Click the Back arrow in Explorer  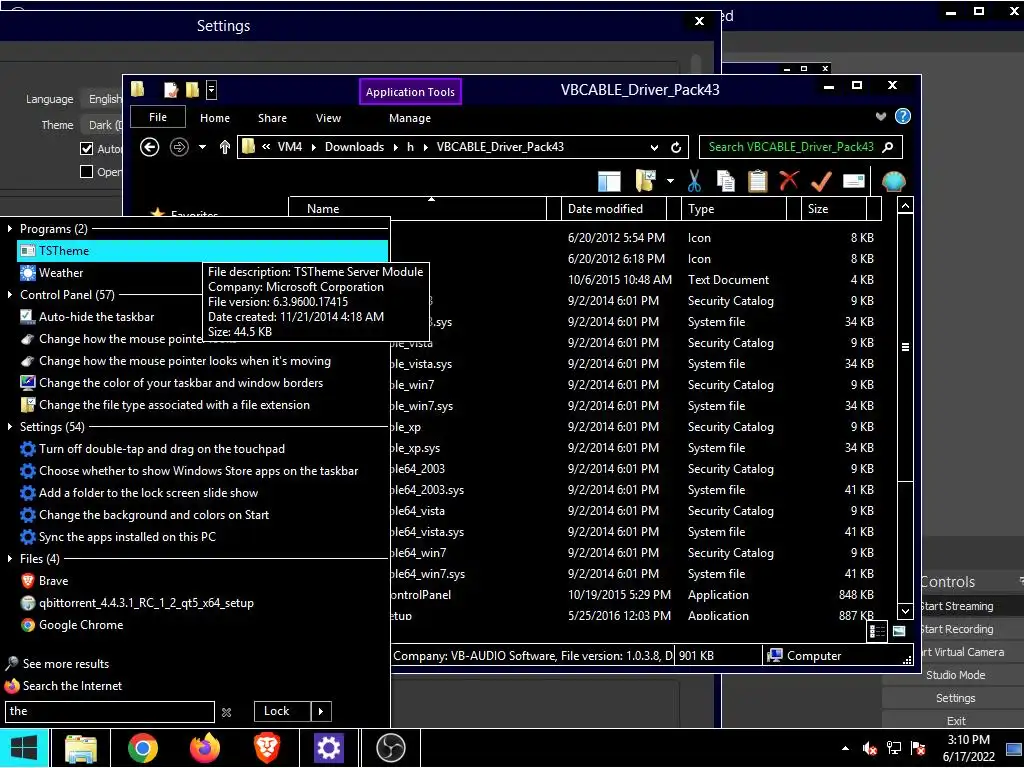click(150, 147)
